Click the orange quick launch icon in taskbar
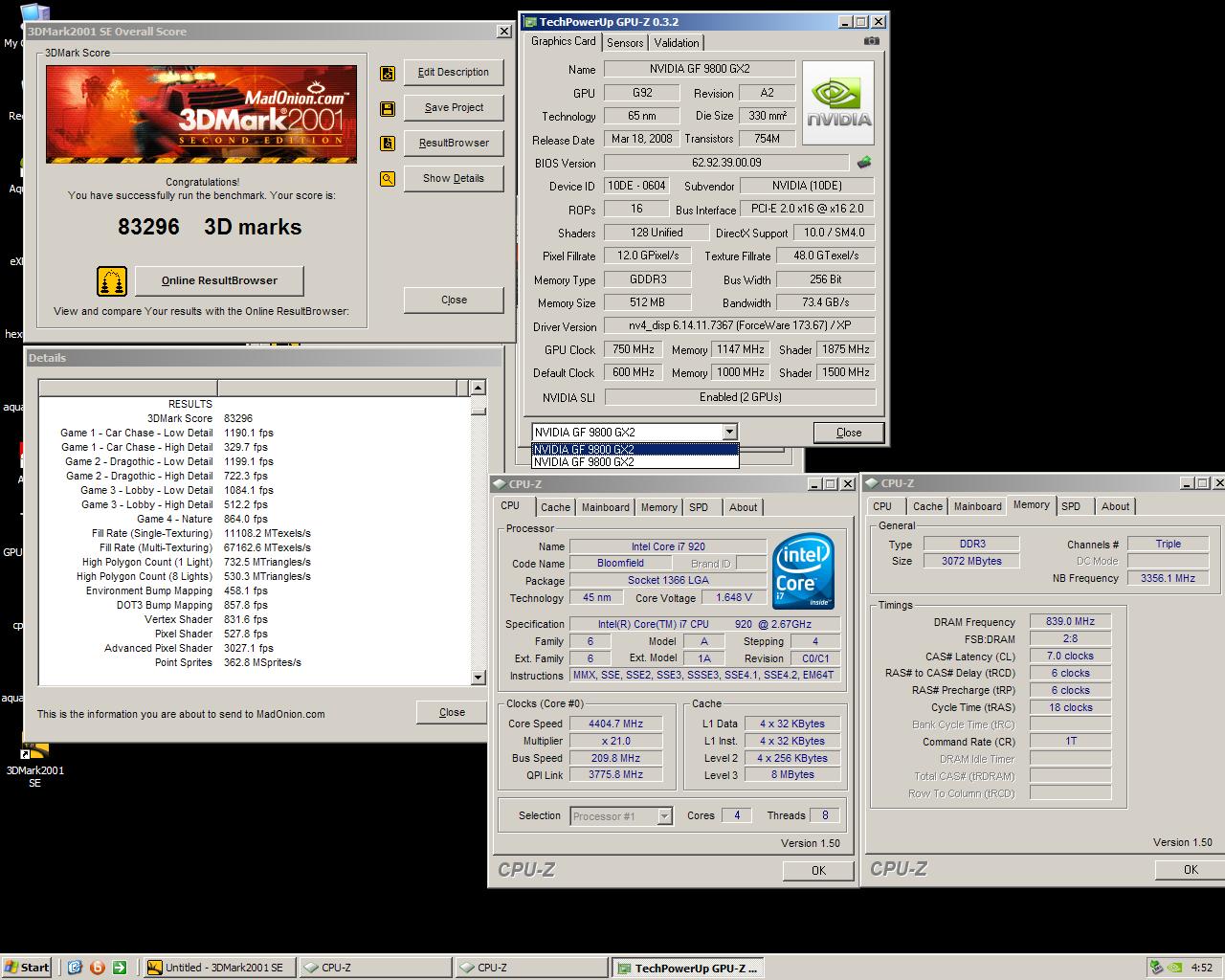The width and height of the screenshot is (1225, 980). point(97,968)
